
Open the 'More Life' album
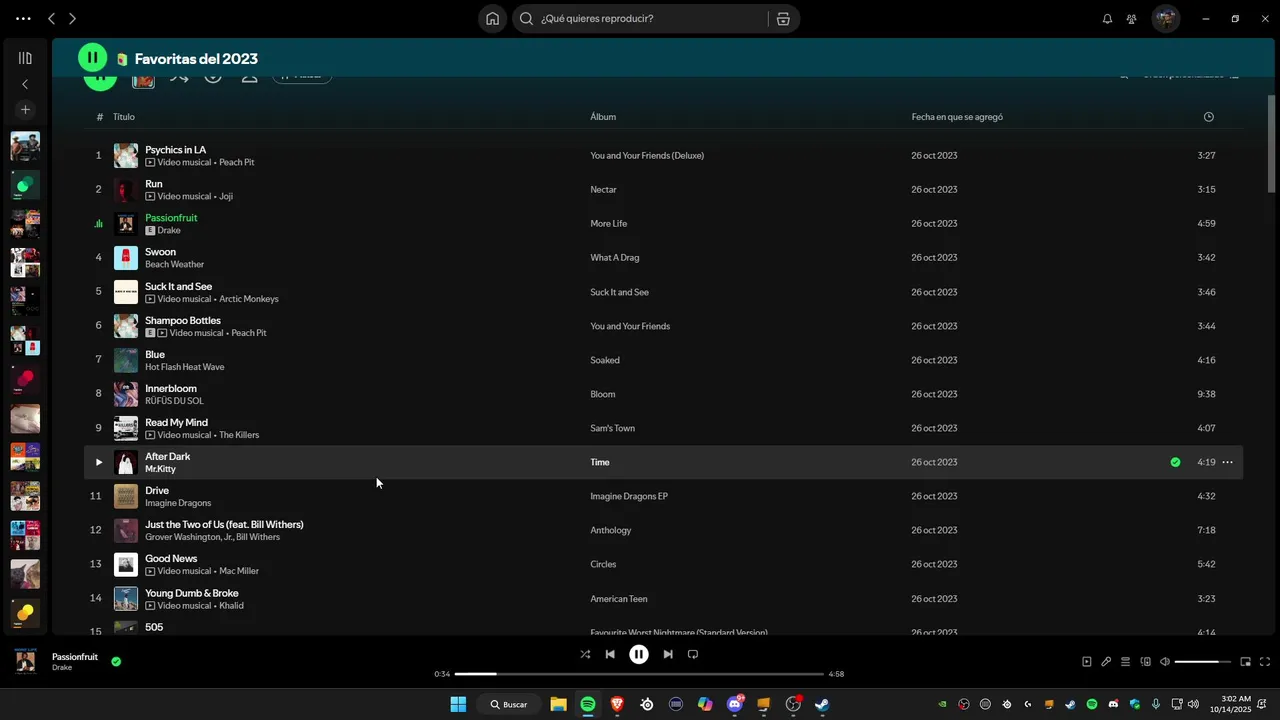(609, 223)
